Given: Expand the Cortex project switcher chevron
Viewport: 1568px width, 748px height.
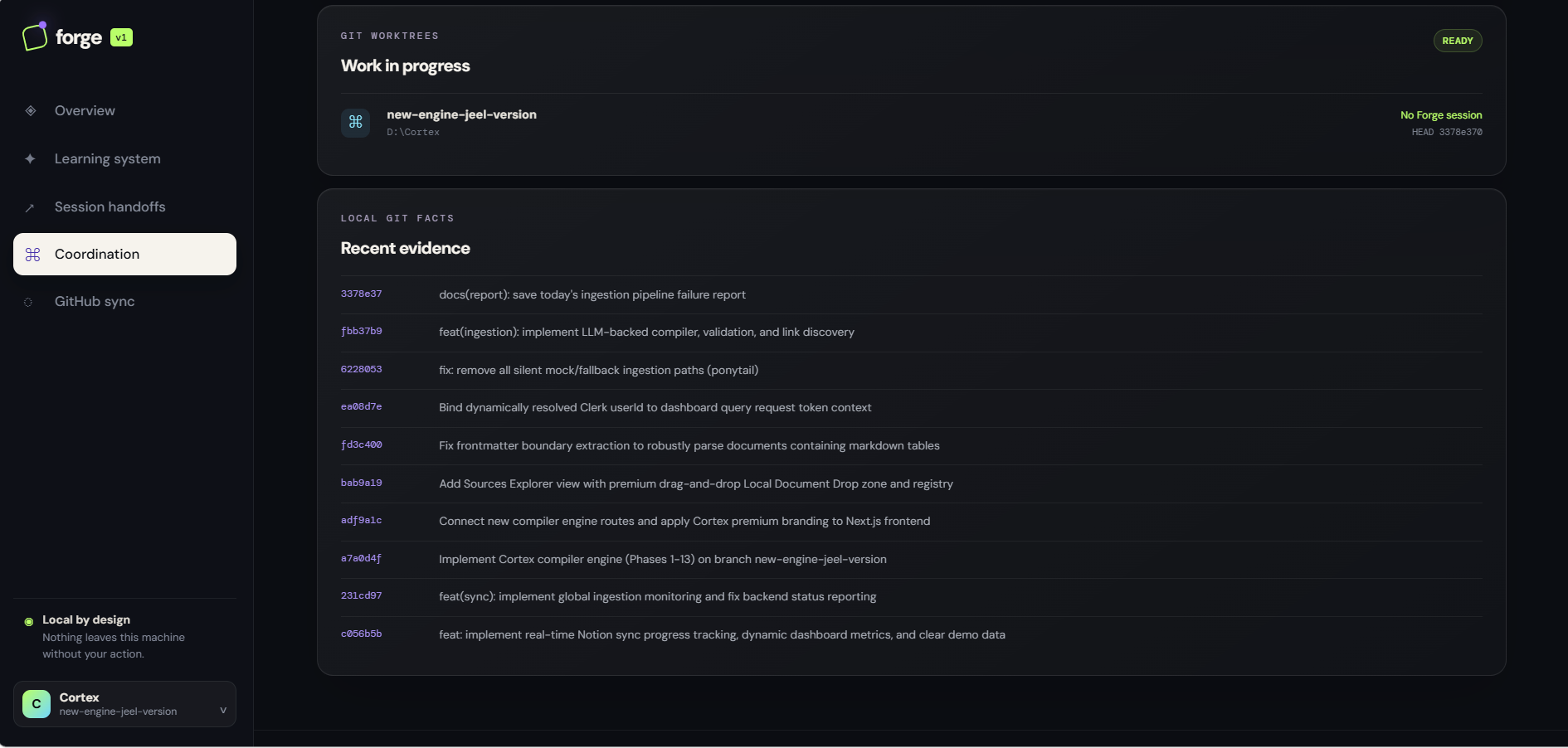Looking at the screenshot, I should pyautogui.click(x=223, y=711).
